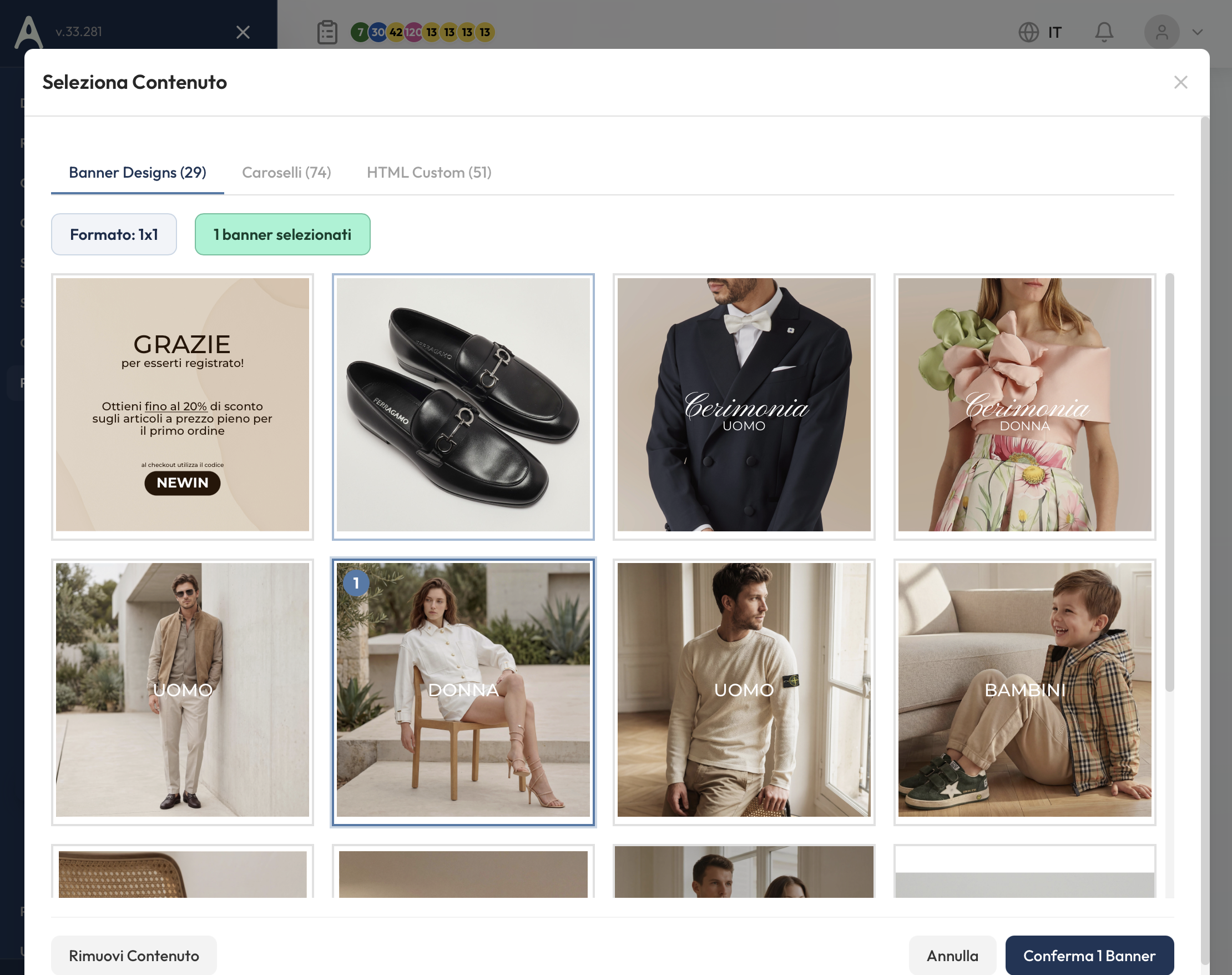
Task: Expand the user account chevron menu
Action: [x=1197, y=32]
